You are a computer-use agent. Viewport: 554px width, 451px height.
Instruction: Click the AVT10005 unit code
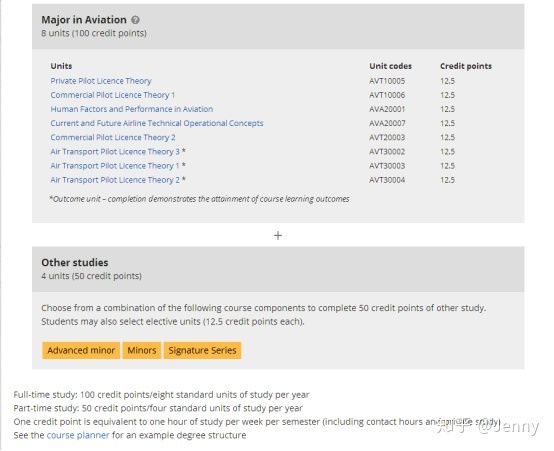(387, 81)
